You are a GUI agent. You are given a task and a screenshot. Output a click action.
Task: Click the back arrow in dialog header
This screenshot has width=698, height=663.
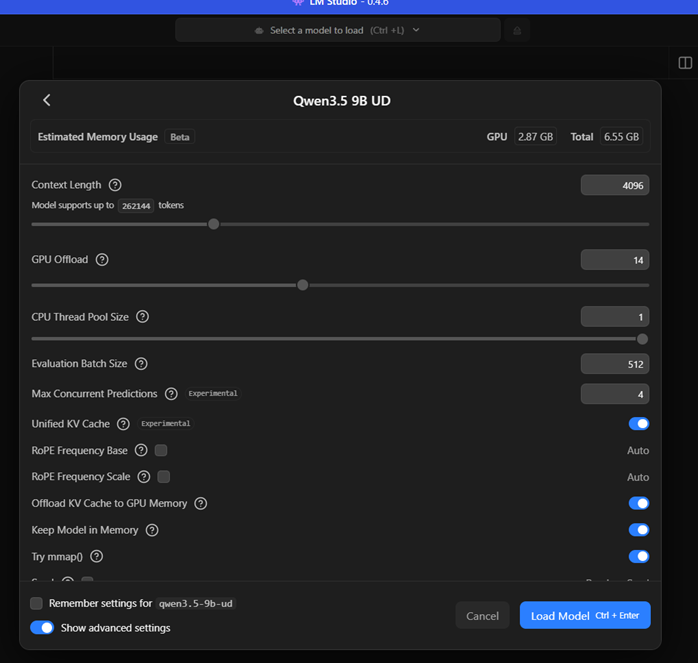click(47, 100)
